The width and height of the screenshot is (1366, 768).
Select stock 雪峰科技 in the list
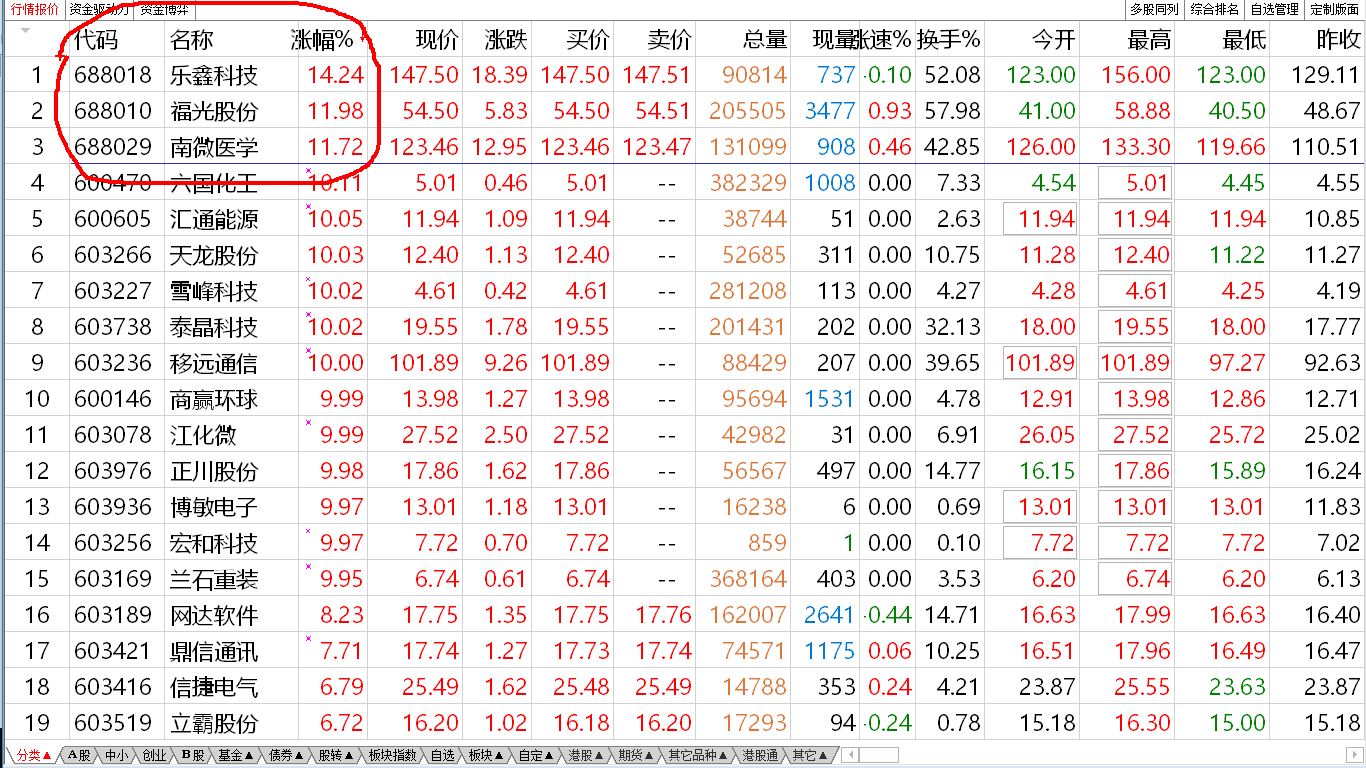tap(214, 291)
